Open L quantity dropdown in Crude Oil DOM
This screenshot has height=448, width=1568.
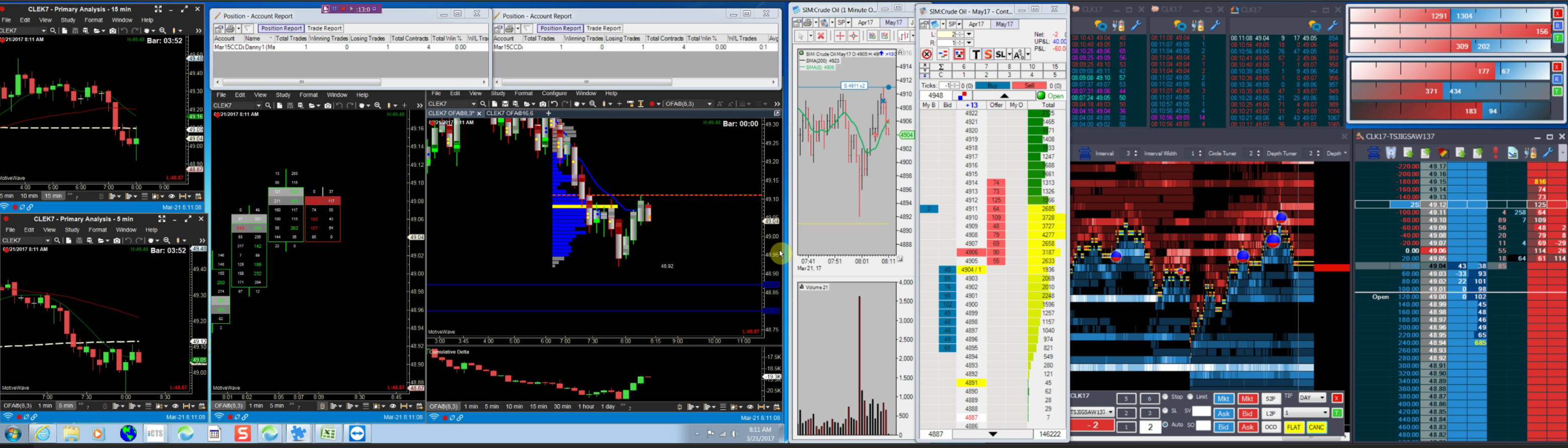coord(969,34)
